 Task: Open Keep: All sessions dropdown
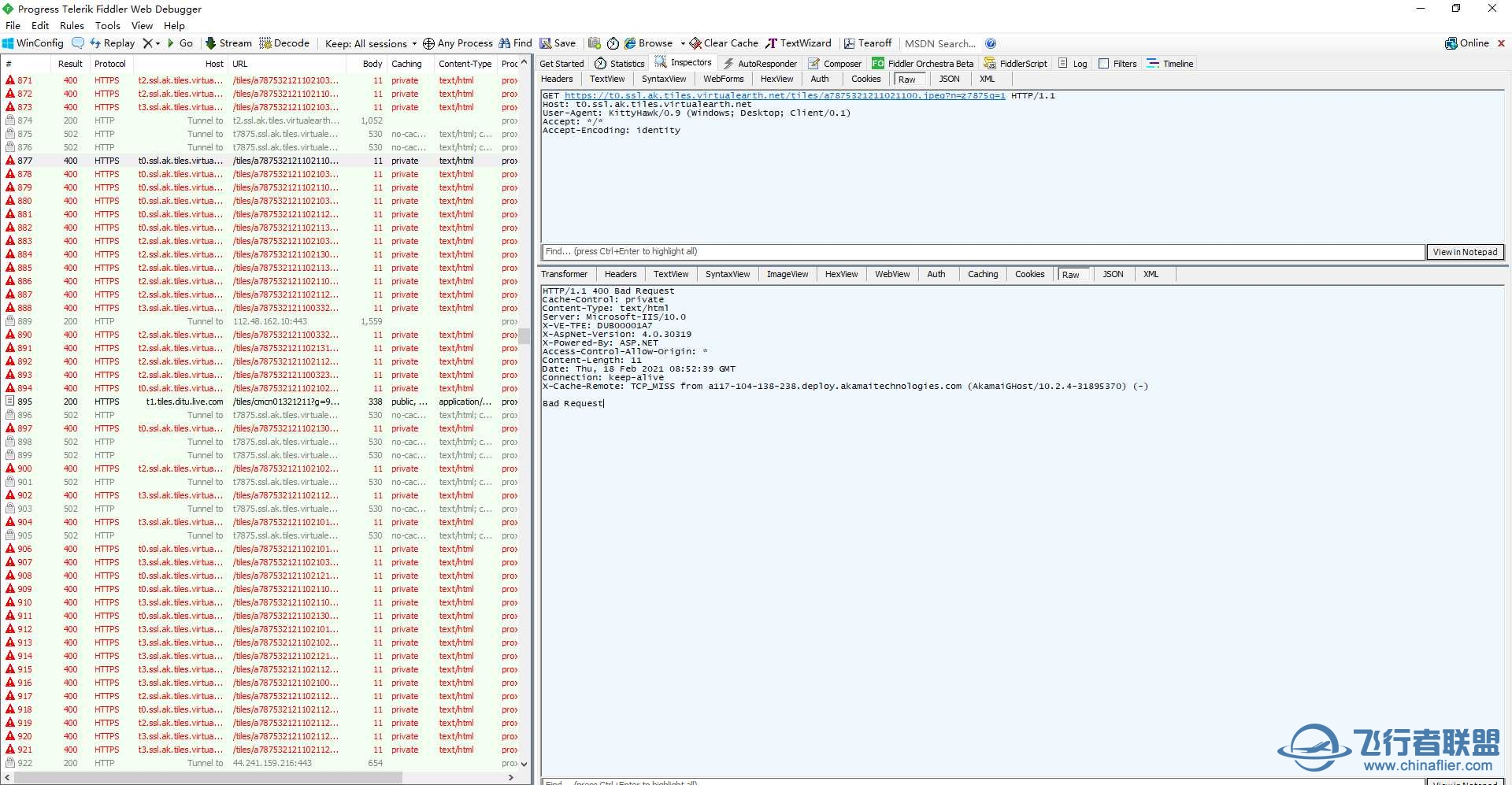point(371,43)
